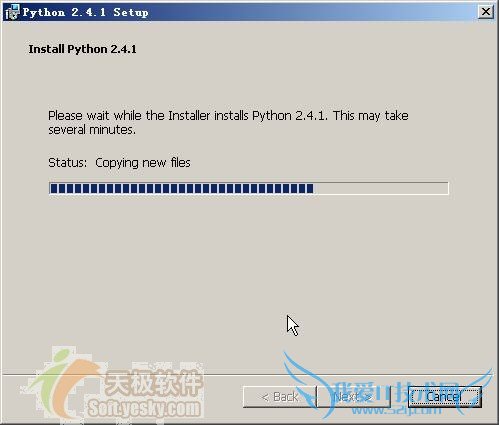Click the greyed-out Back button
This screenshot has height=425, width=499.
click(280, 397)
